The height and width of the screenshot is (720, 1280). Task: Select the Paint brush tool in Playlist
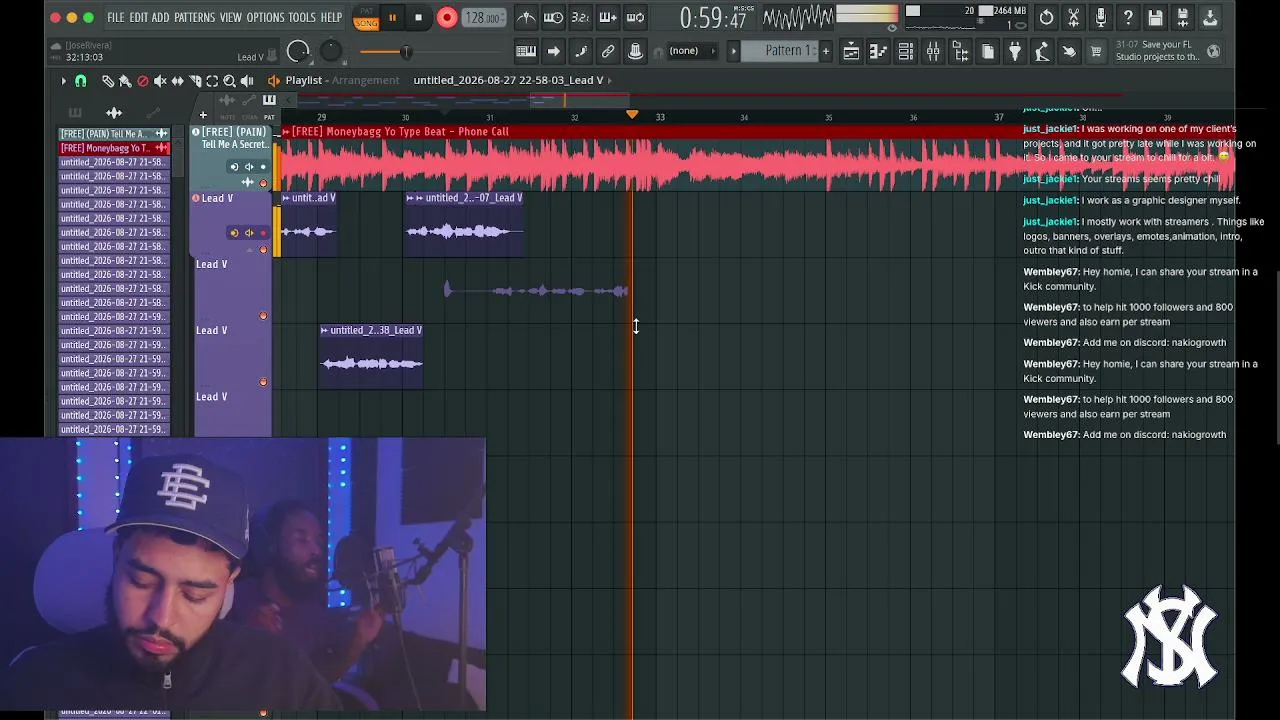point(125,81)
